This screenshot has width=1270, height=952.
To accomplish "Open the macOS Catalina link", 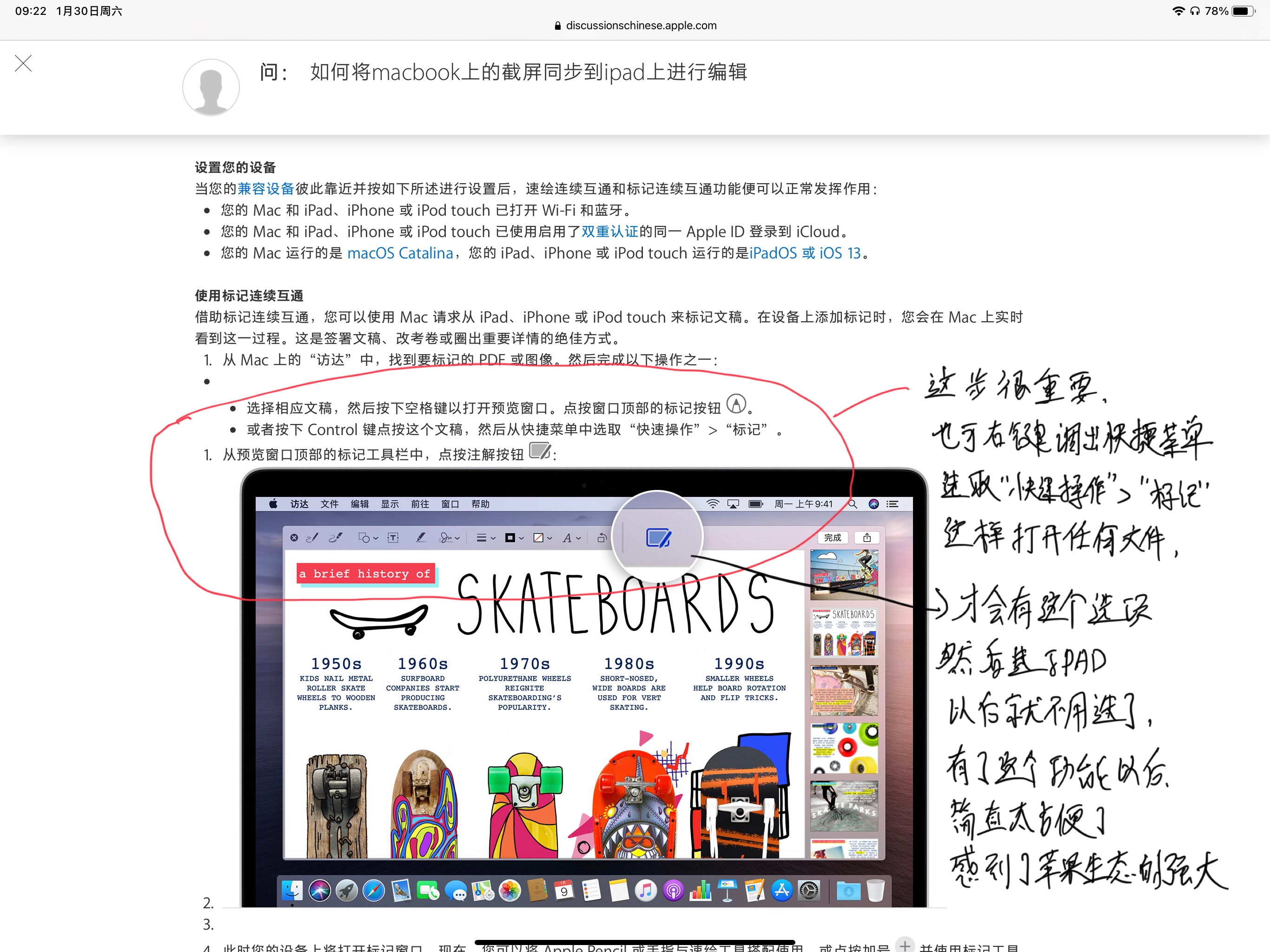I will [x=400, y=253].
